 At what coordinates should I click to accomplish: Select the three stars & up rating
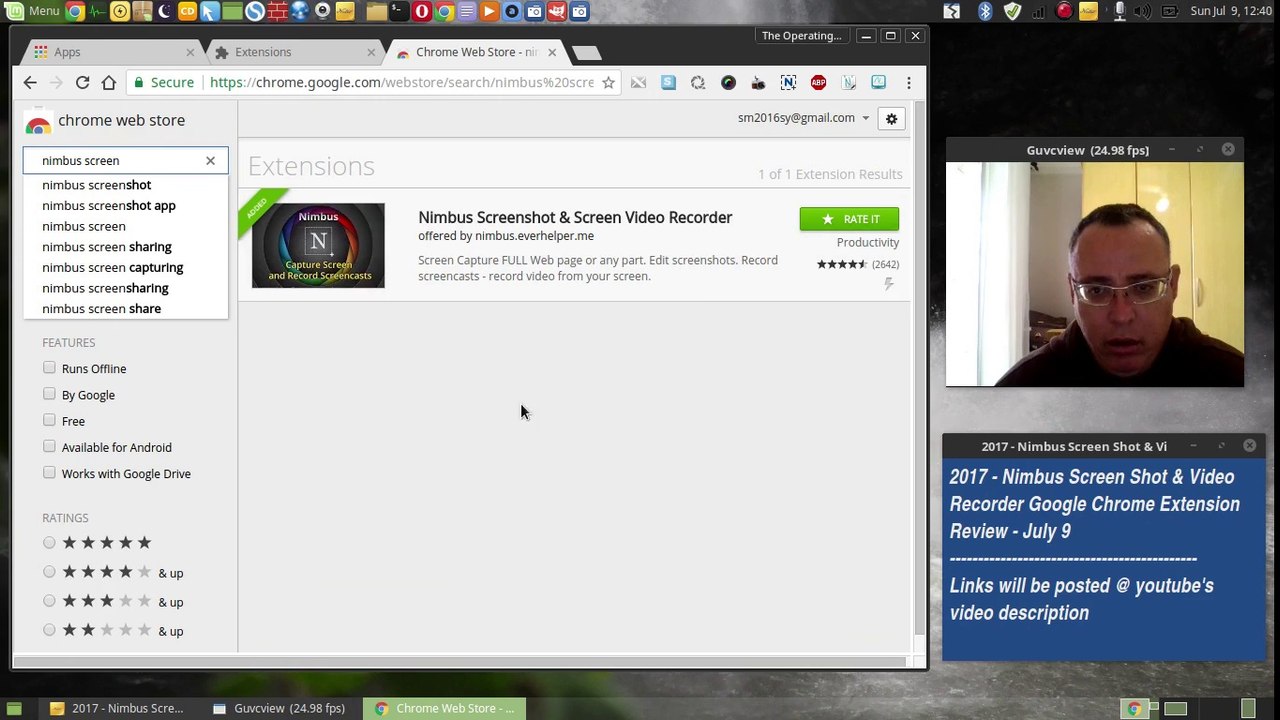click(49, 601)
